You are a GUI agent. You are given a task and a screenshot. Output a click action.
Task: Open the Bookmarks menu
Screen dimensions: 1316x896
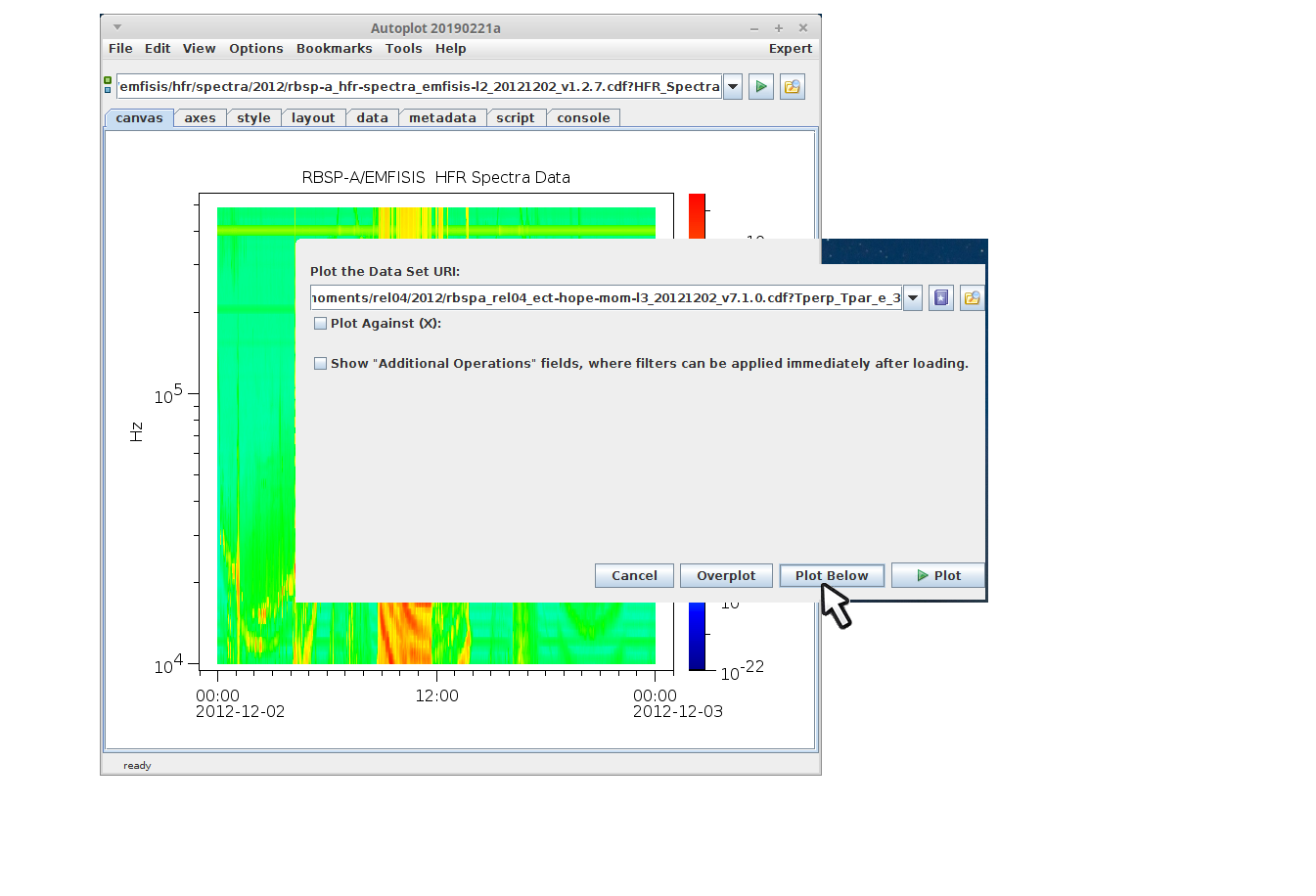coord(334,49)
